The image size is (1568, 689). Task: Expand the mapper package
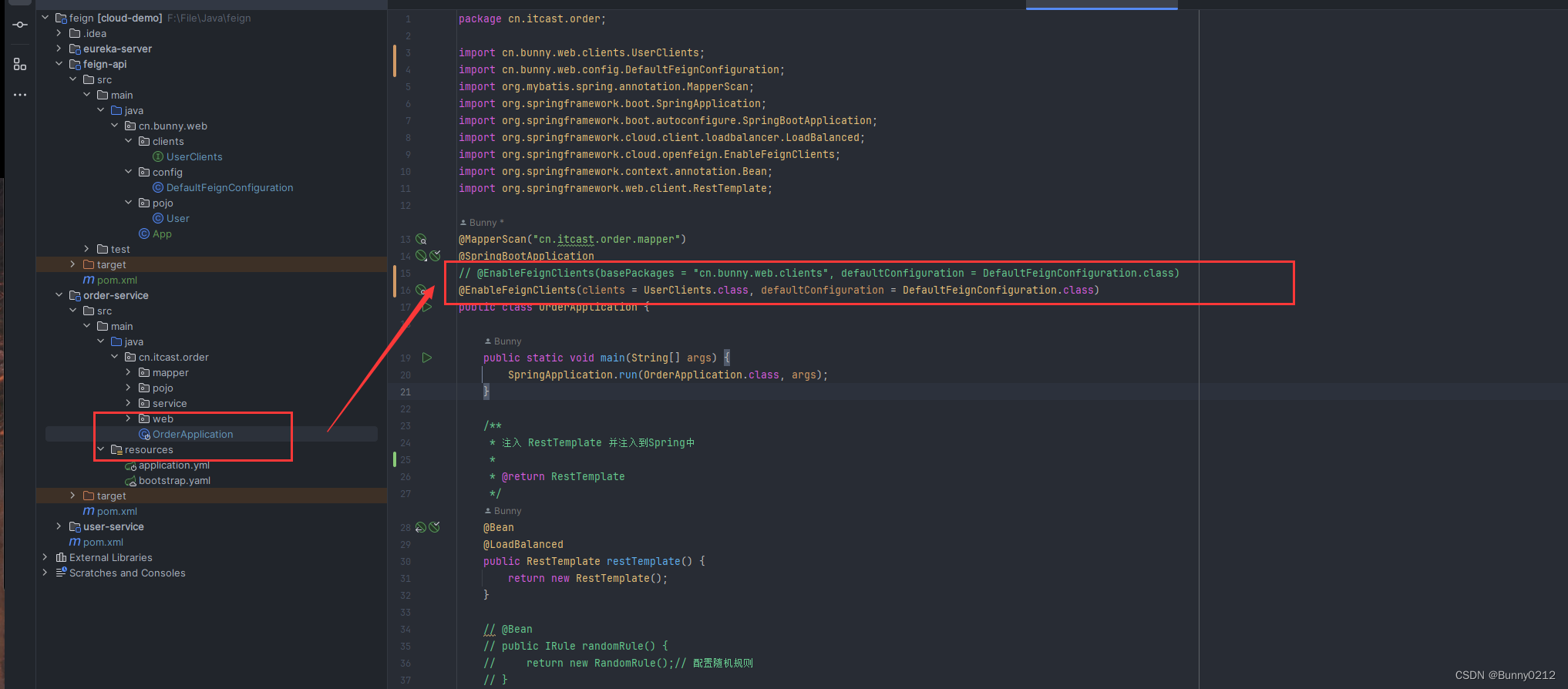[128, 372]
